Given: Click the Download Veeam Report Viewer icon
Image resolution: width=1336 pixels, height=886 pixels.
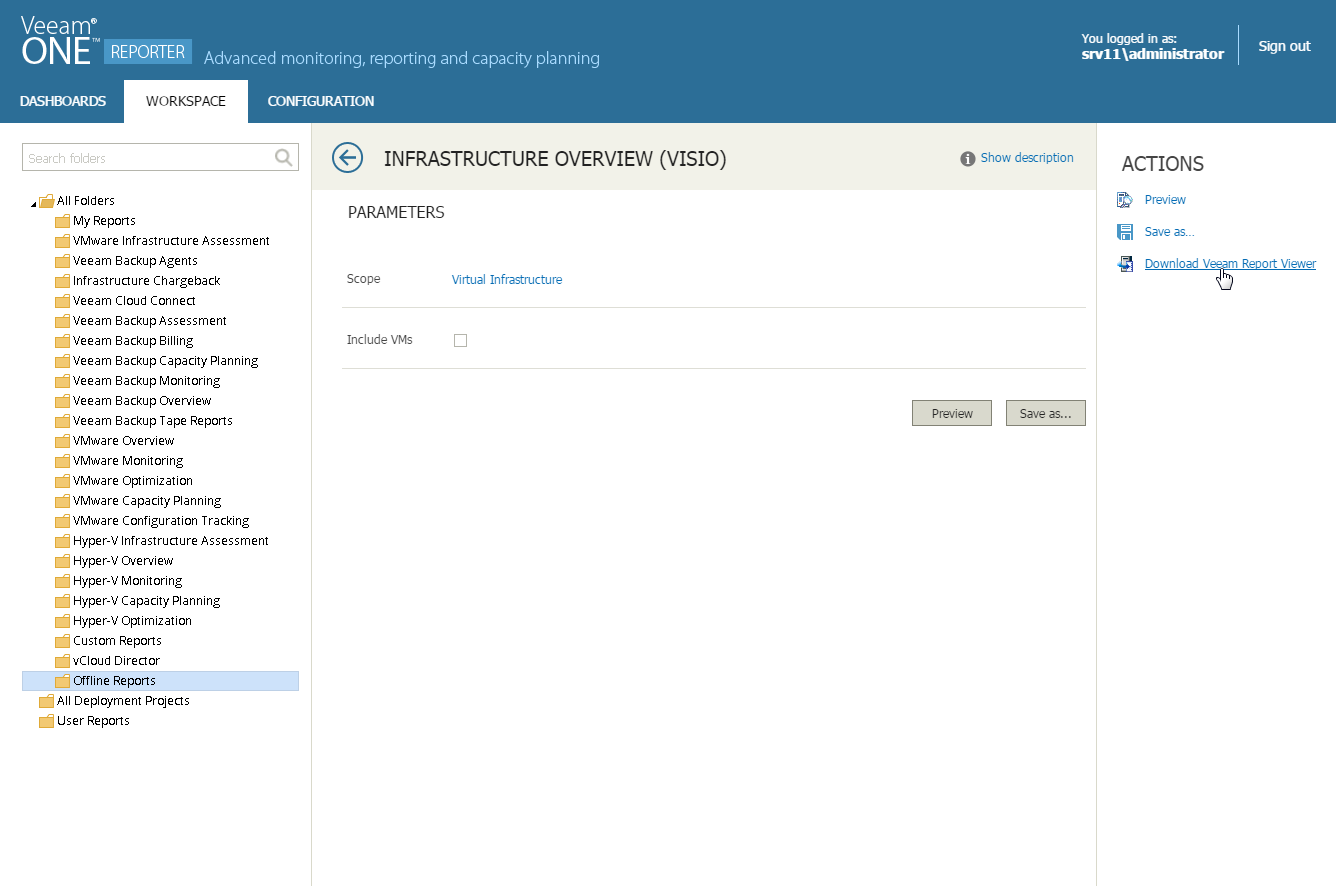Looking at the screenshot, I should [1125, 264].
